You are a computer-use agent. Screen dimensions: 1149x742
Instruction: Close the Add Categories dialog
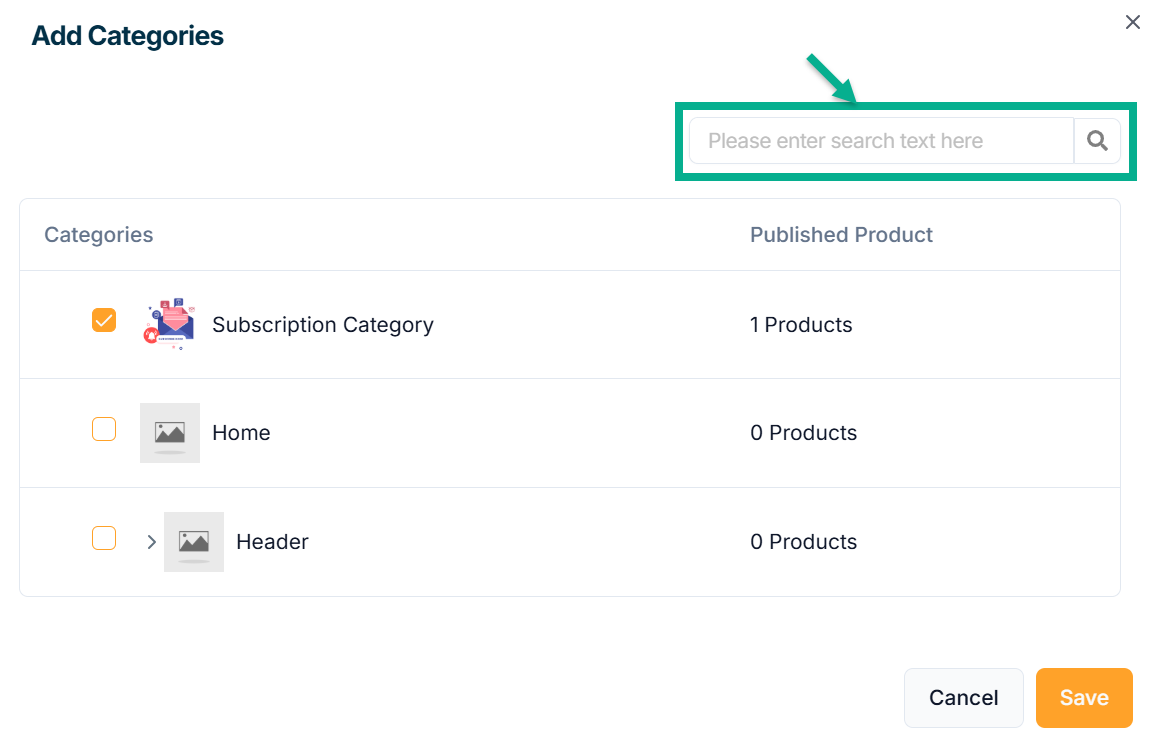pyautogui.click(x=1132, y=22)
